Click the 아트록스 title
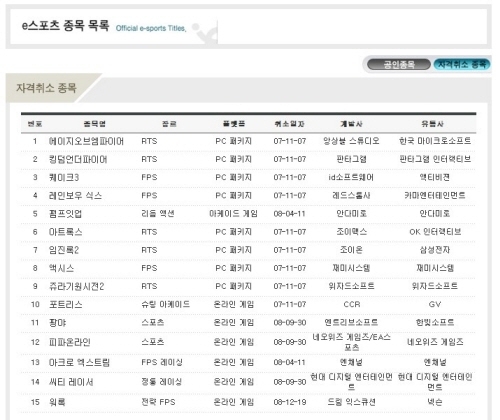 pos(65,232)
